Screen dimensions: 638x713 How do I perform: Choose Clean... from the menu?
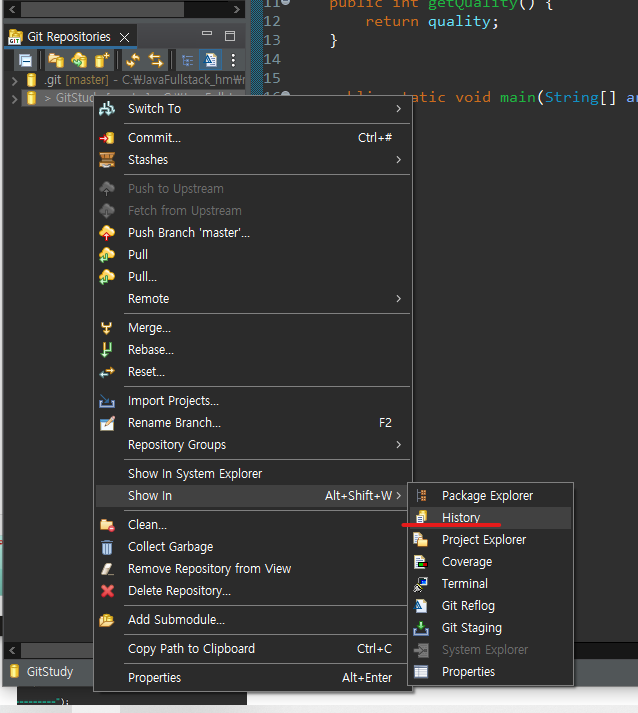pos(251,525)
